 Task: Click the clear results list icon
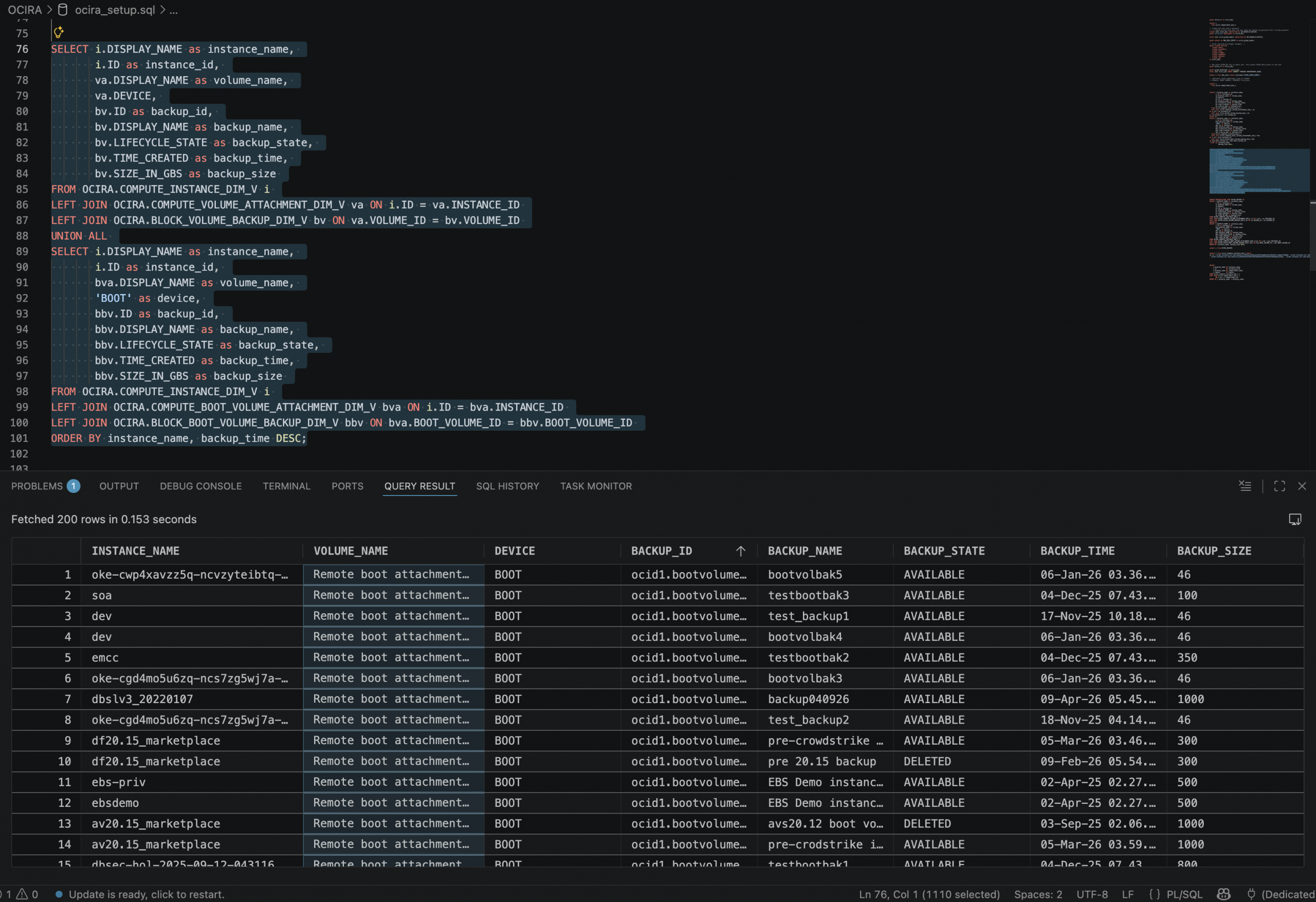pyautogui.click(x=1245, y=486)
